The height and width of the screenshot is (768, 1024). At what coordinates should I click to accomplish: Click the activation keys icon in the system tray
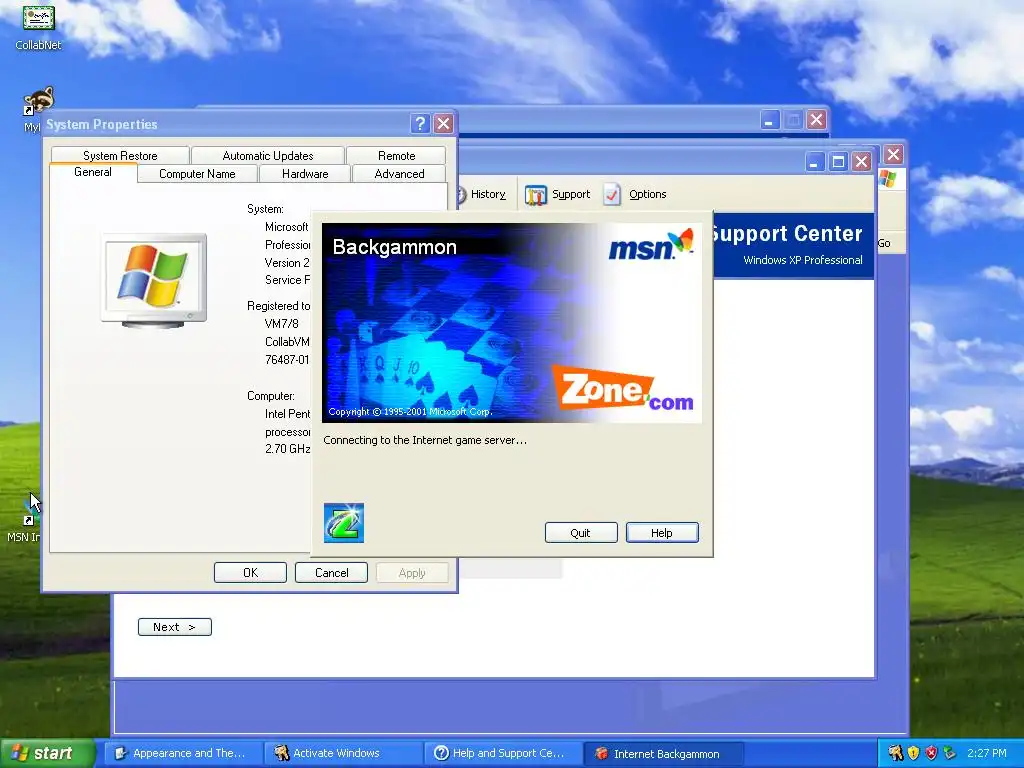point(895,753)
